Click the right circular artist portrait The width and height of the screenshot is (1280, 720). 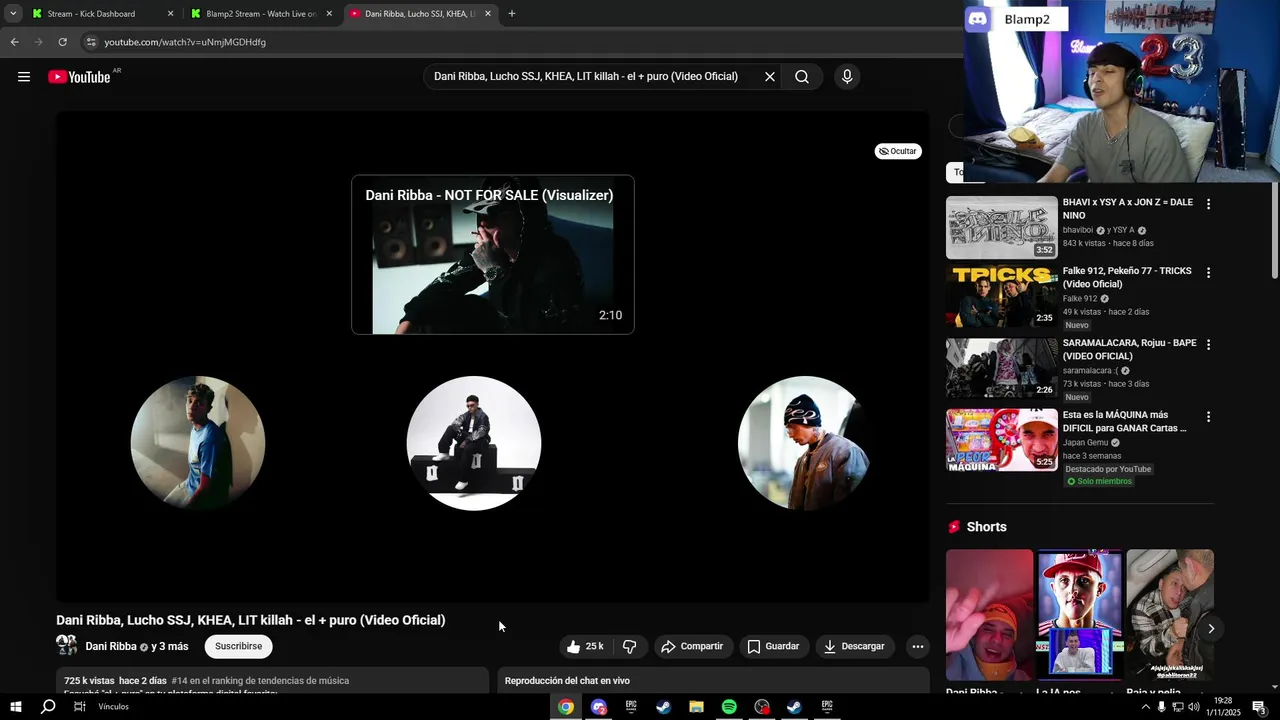804,443
